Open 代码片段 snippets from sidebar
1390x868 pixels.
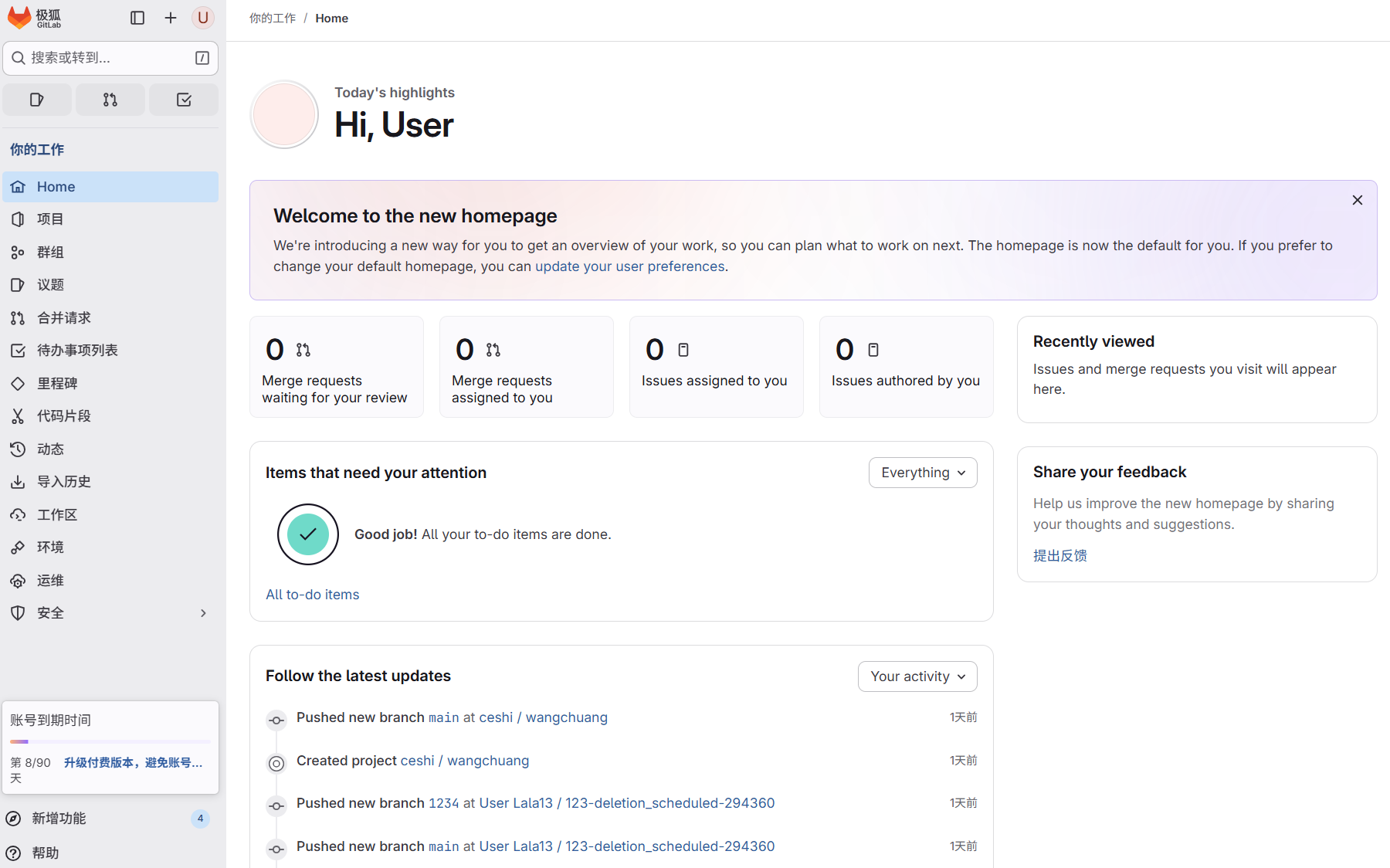pos(64,416)
